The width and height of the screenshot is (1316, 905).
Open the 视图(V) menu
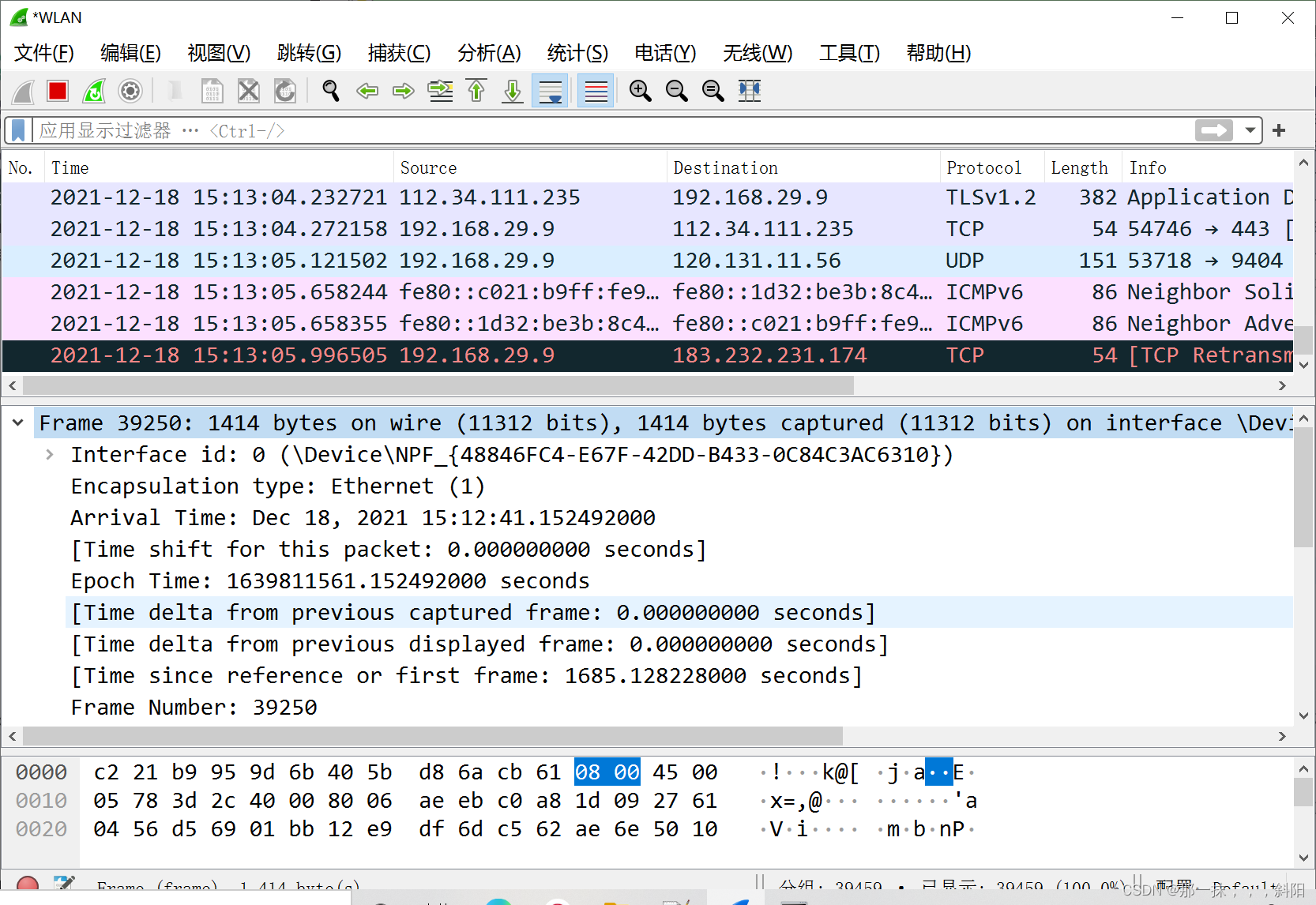pyautogui.click(x=219, y=53)
